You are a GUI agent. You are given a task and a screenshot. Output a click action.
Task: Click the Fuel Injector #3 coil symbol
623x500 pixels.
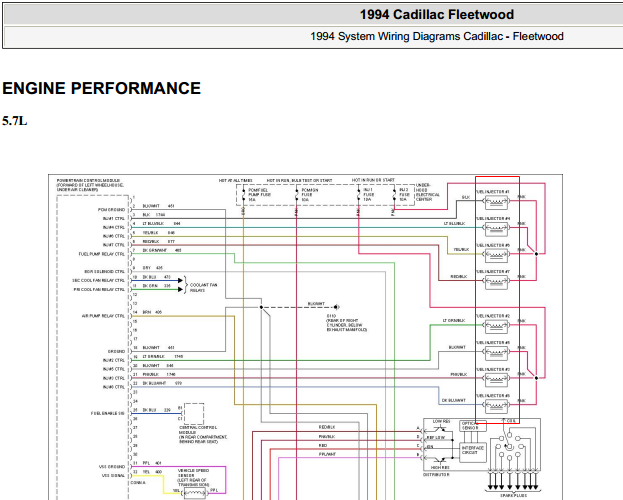[x=496, y=379]
